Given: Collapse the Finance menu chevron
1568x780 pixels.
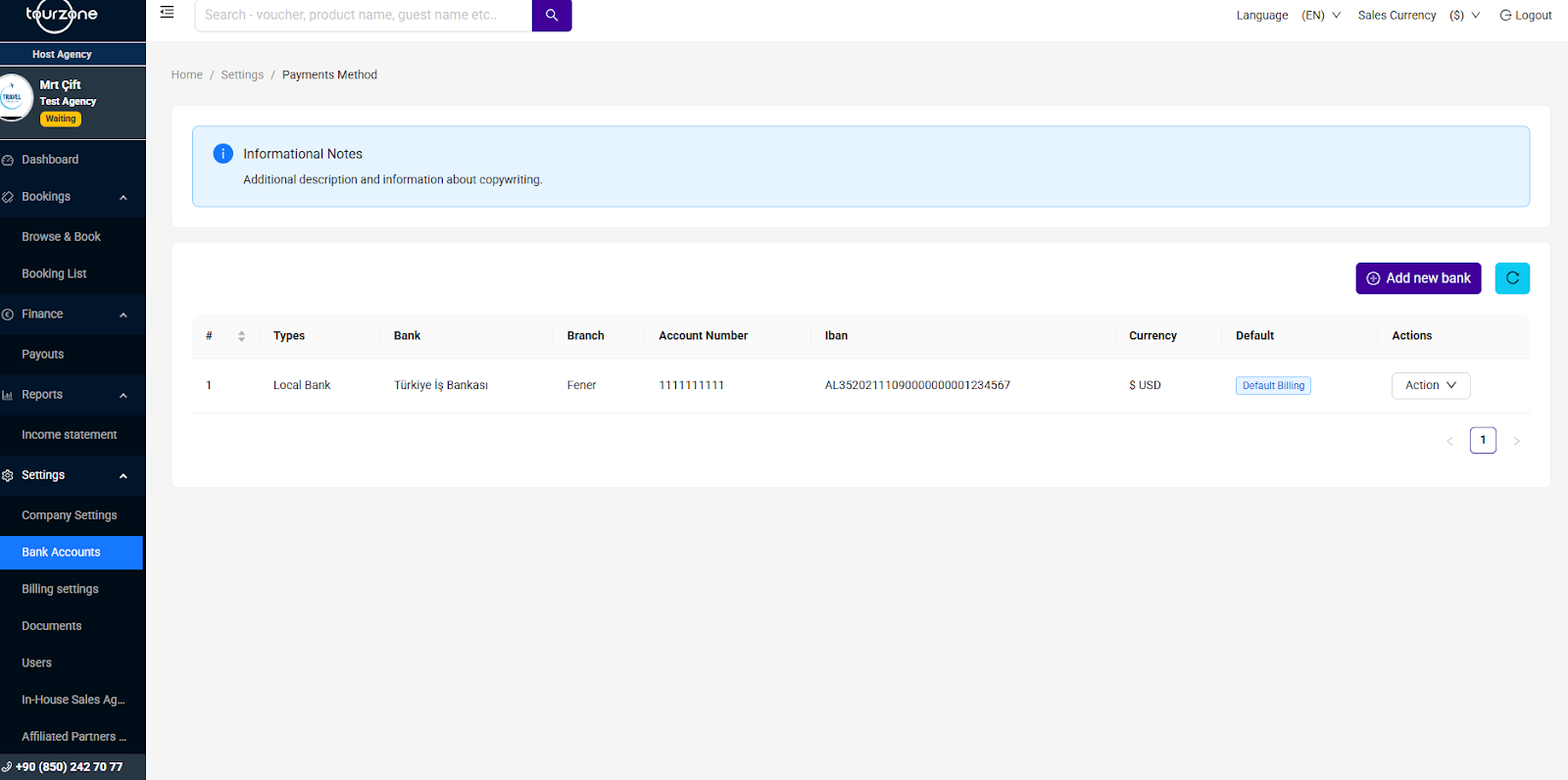Looking at the screenshot, I should 123,316.
